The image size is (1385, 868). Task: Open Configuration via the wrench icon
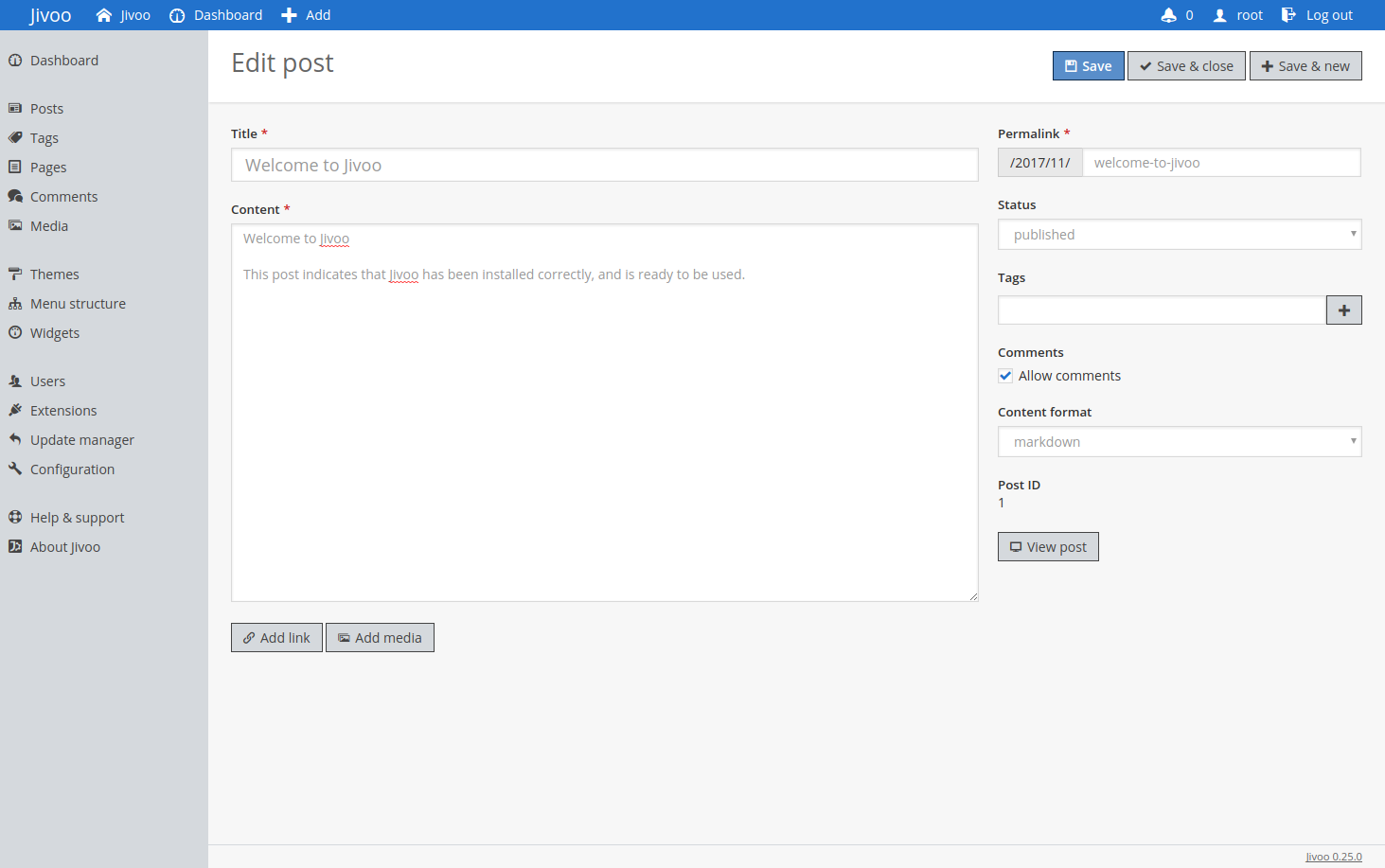(x=15, y=469)
